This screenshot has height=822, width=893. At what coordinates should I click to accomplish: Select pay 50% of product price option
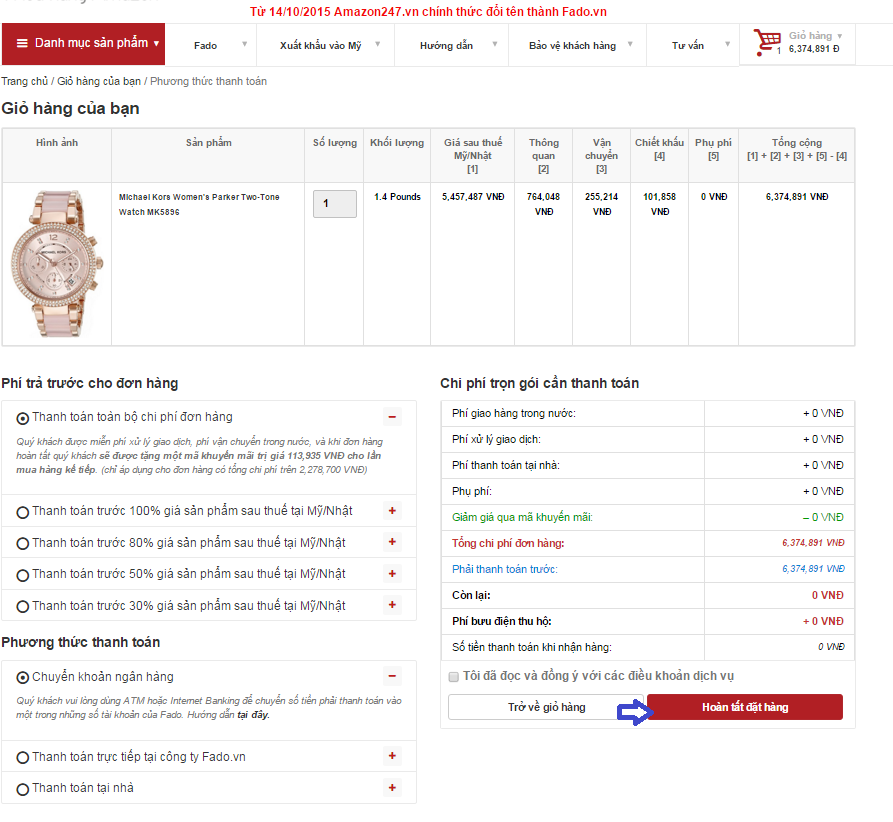(23, 575)
